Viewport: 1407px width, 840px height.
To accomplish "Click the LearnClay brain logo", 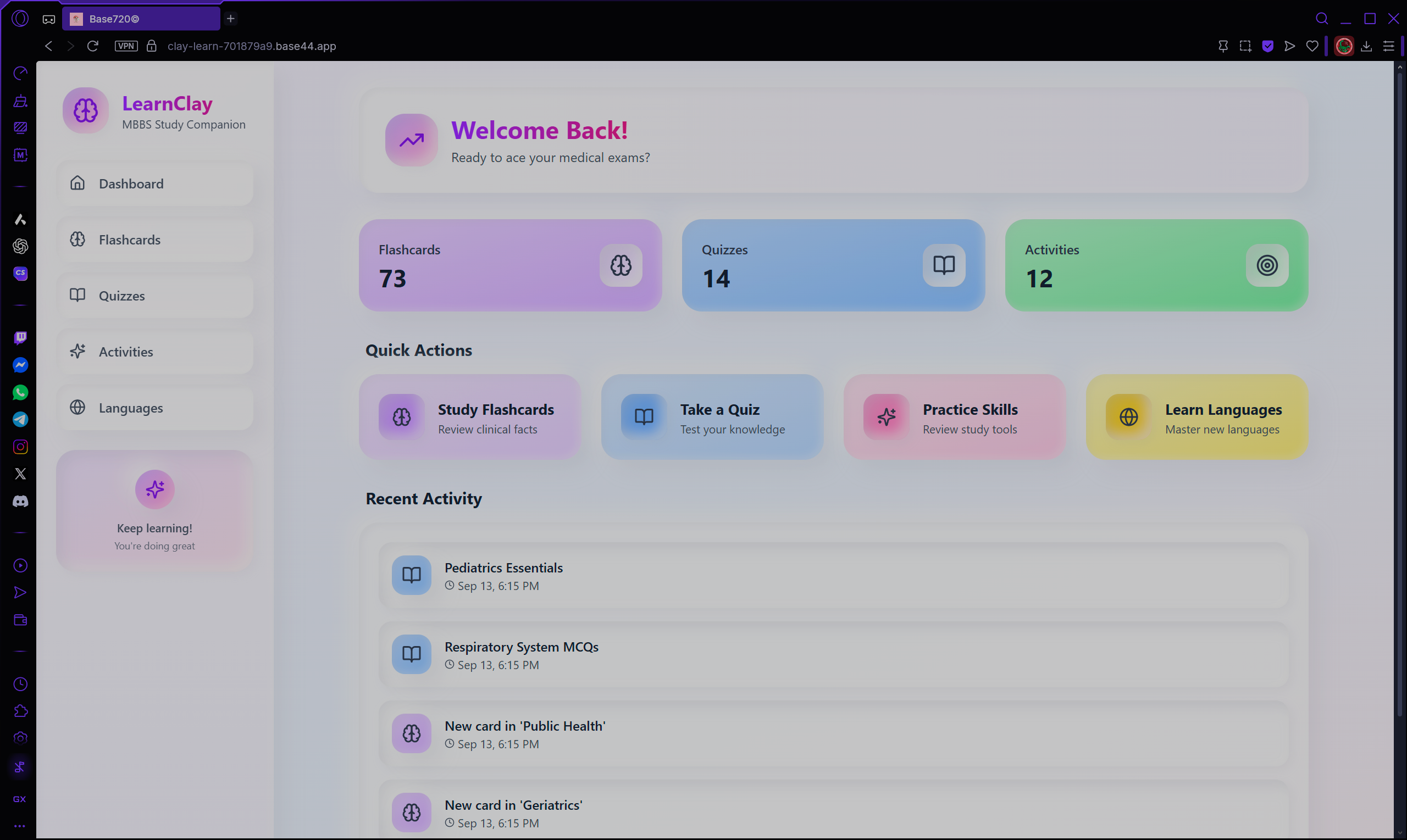I will pyautogui.click(x=86, y=110).
